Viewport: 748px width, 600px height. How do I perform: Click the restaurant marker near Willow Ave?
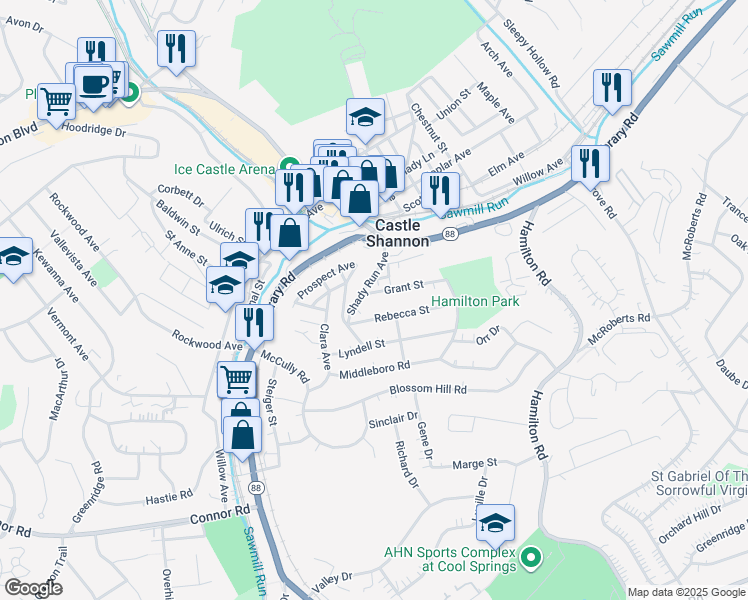(x=591, y=165)
